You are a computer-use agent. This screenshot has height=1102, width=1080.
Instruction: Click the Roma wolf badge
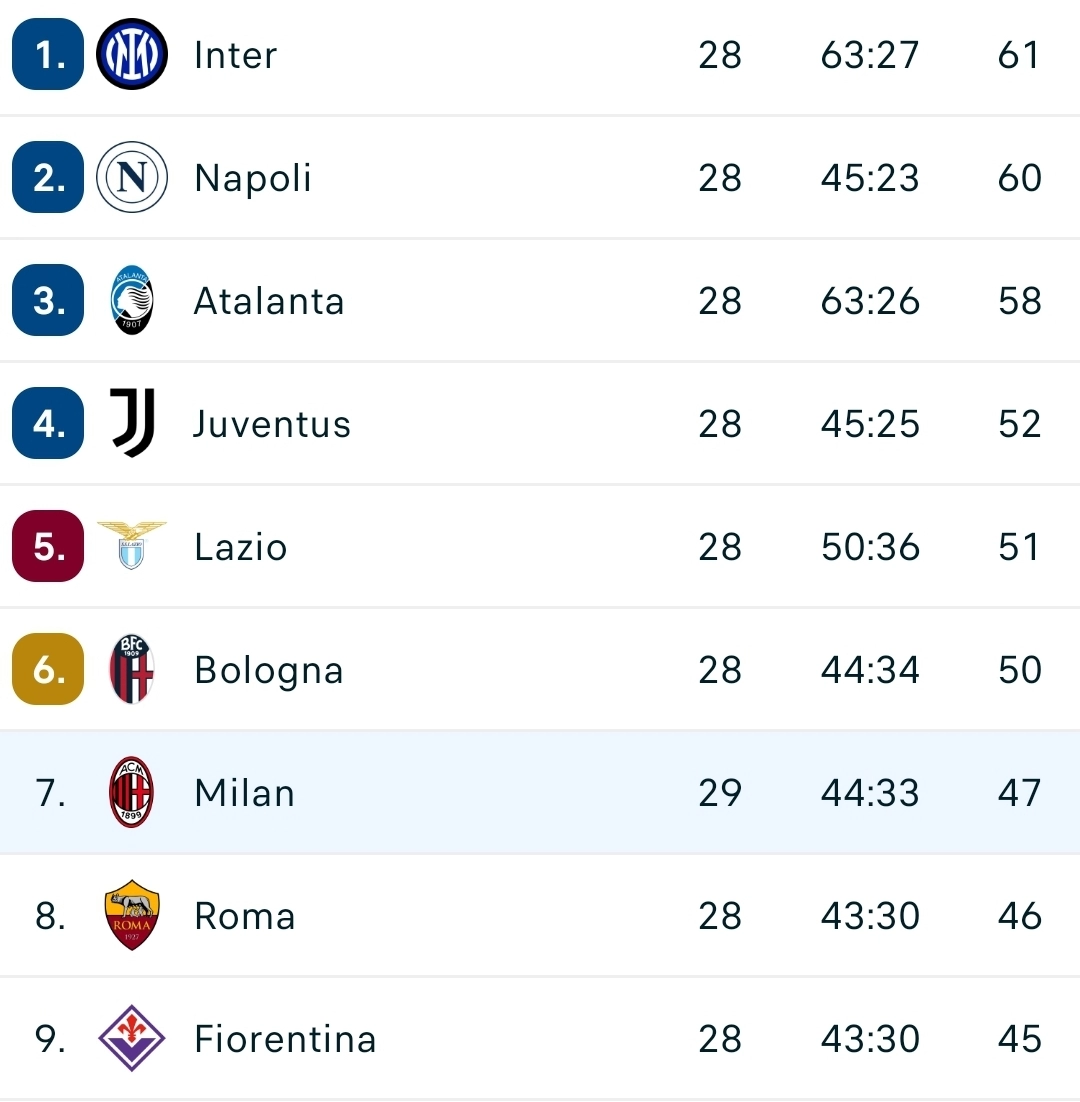(131, 915)
